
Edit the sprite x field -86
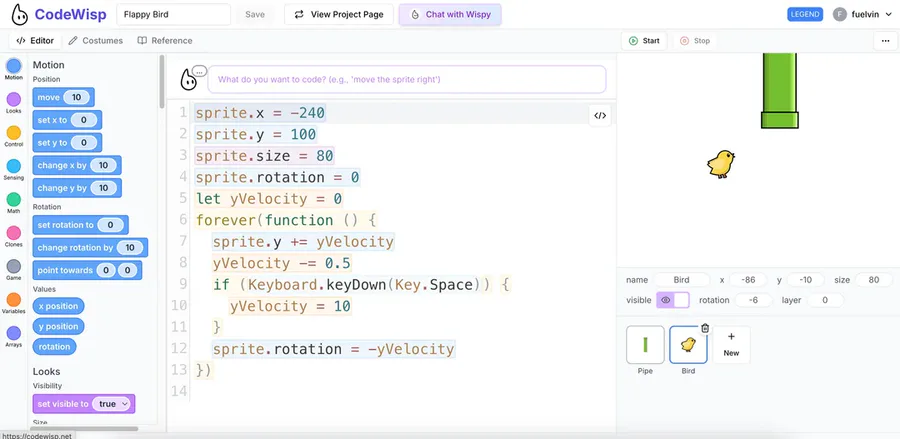(748, 280)
